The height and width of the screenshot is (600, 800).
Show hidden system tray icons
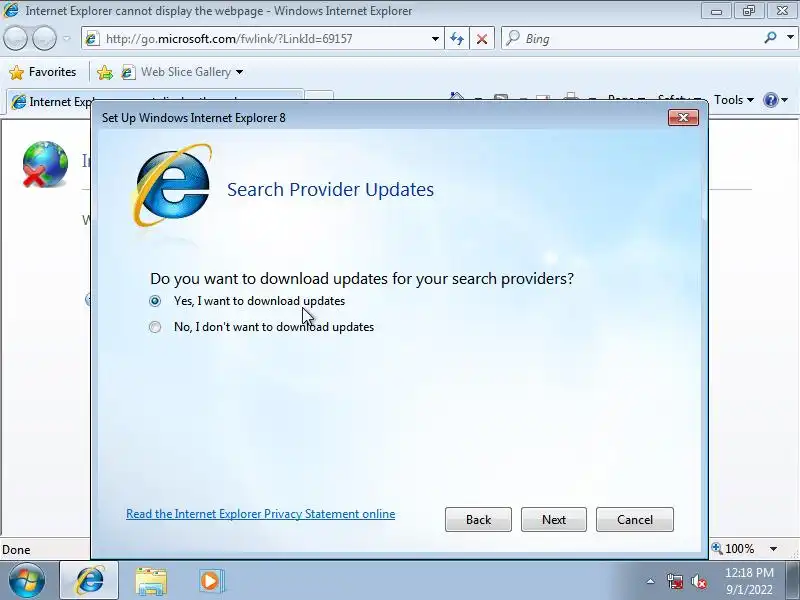coord(651,581)
